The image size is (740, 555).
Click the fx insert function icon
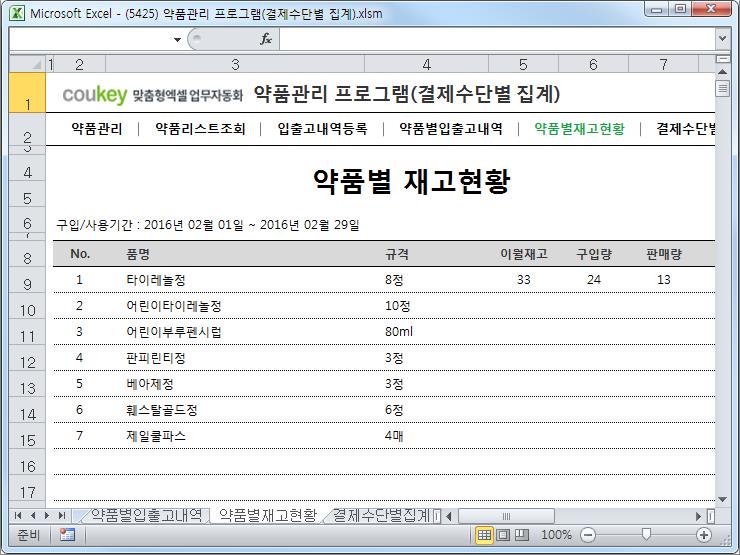[x=266, y=39]
